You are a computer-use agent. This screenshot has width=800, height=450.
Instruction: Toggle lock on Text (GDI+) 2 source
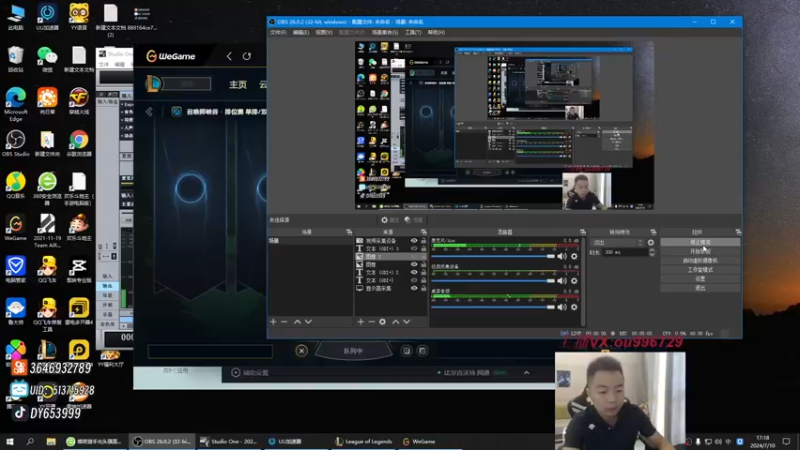pyautogui.click(x=423, y=272)
